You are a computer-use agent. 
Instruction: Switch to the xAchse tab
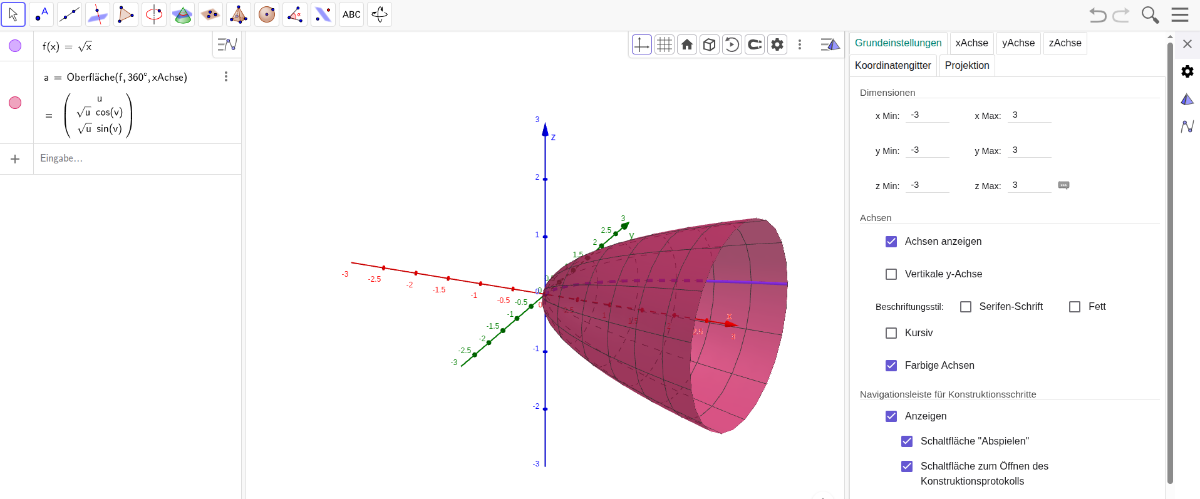point(971,43)
